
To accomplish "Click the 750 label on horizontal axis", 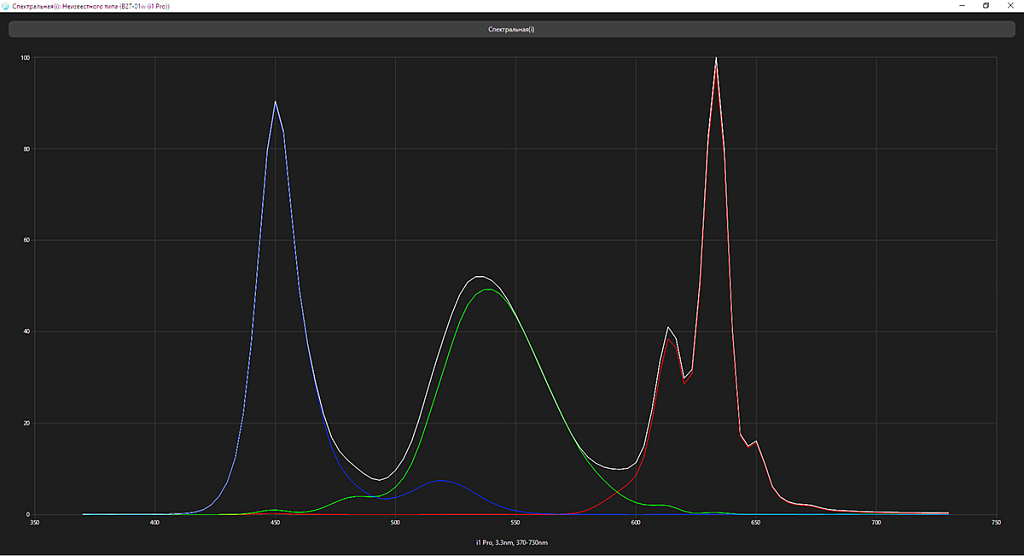I will pos(996,522).
